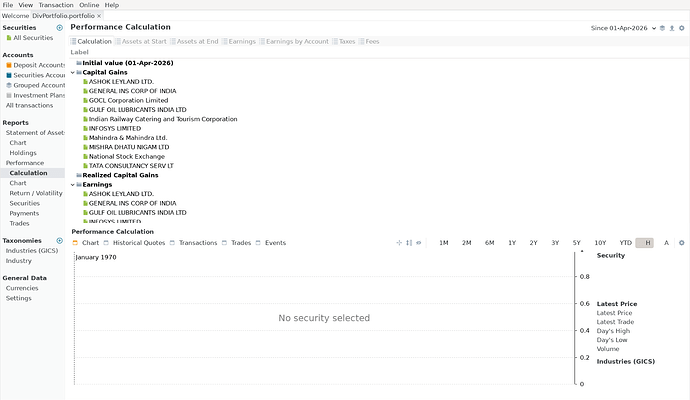Click the Grouped Accounts icon
Screen dimensions: 690x400
point(9,85)
